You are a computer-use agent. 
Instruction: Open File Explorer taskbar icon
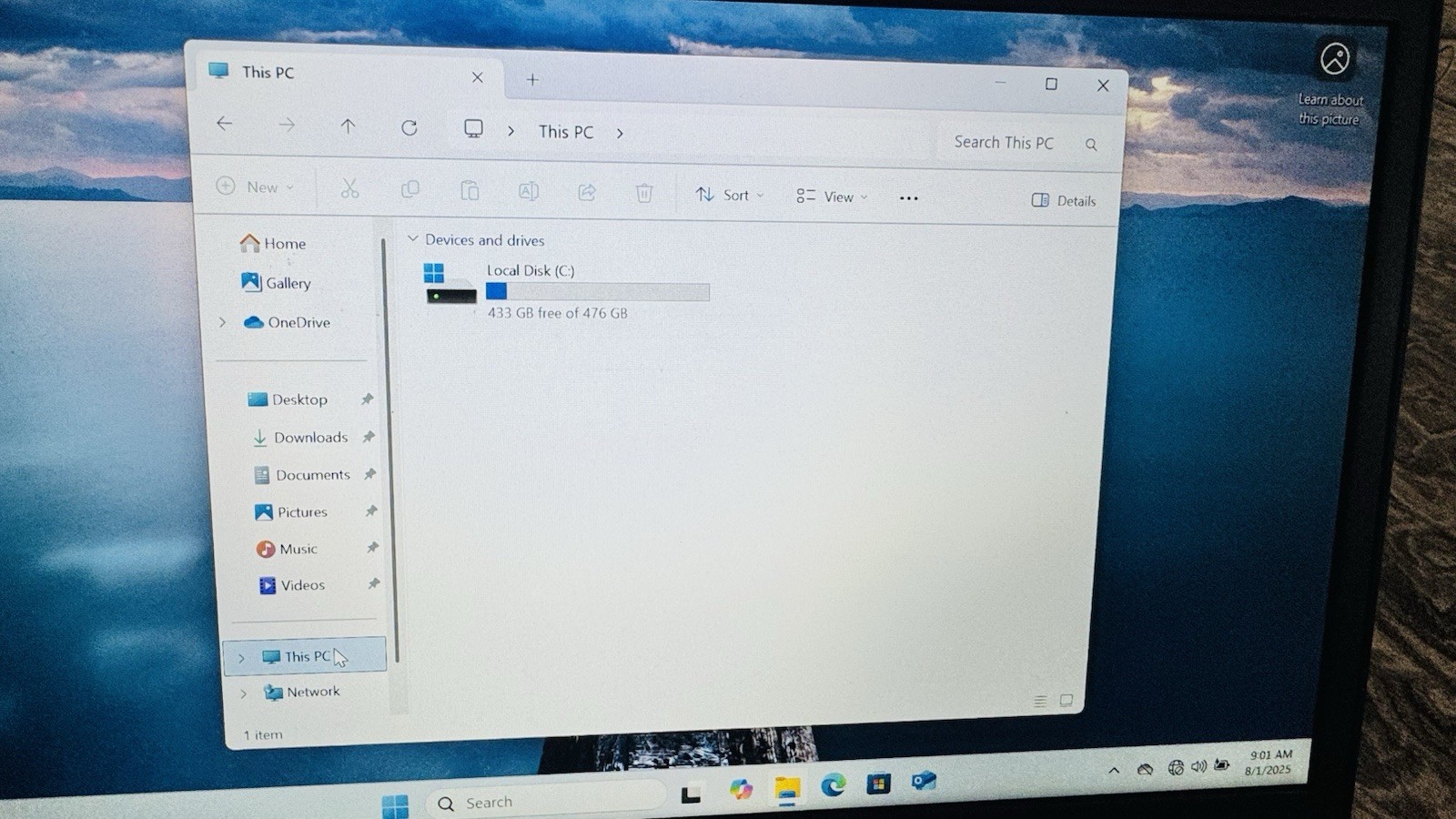pos(787,788)
